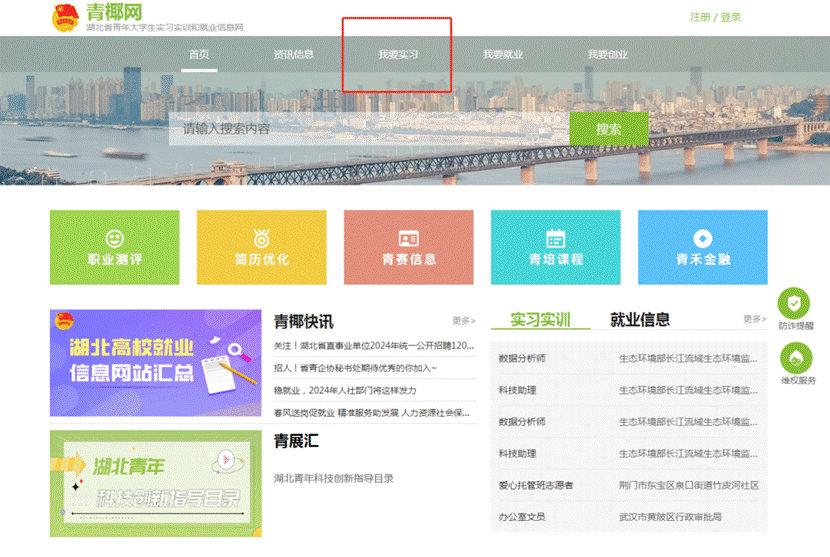This screenshot has width=830, height=557.
Task: Focus the 请输入搜索内容 search field
Action: pos(369,129)
